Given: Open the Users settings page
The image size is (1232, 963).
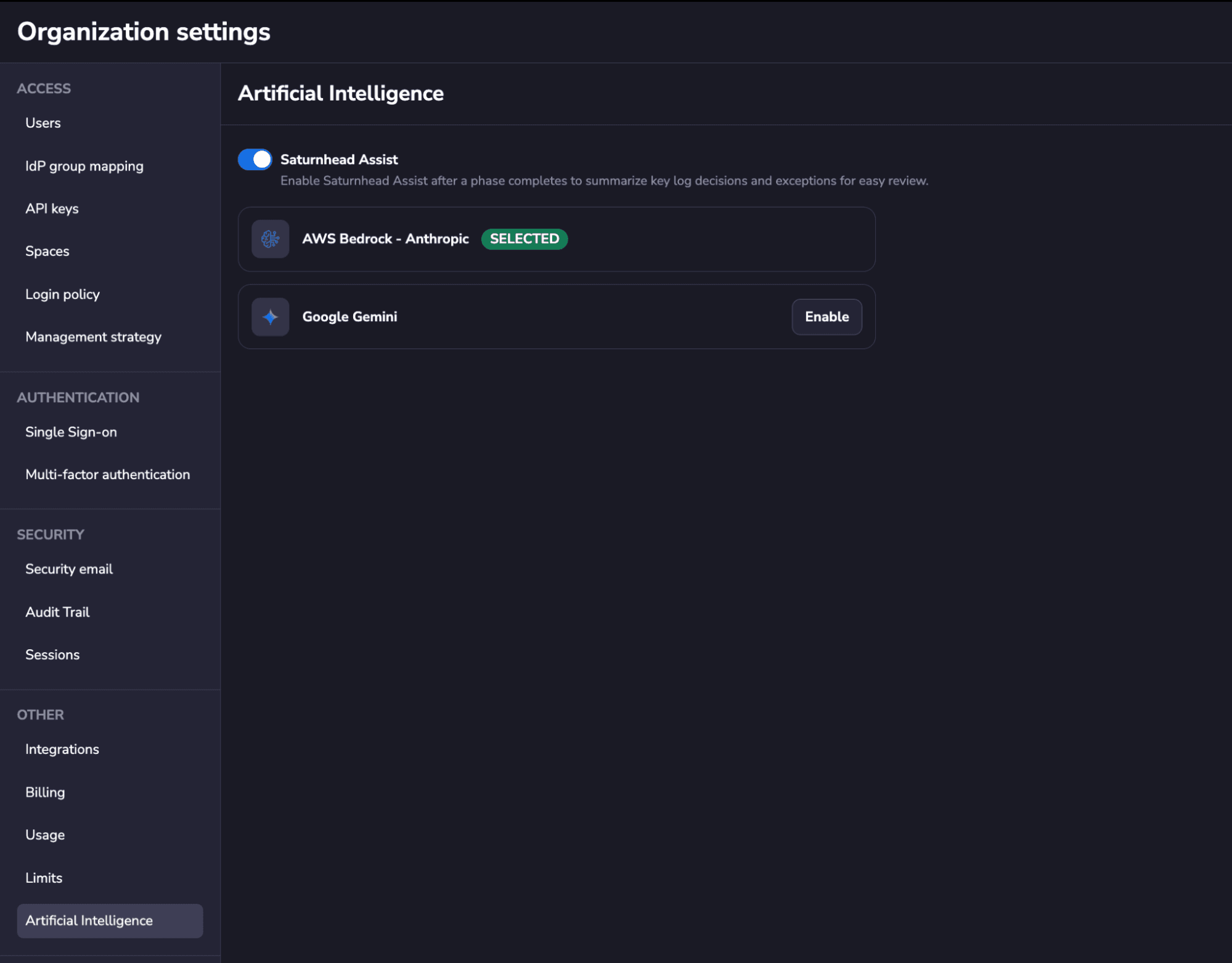Looking at the screenshot, I should pyautogui.click(x=43, y=123).
